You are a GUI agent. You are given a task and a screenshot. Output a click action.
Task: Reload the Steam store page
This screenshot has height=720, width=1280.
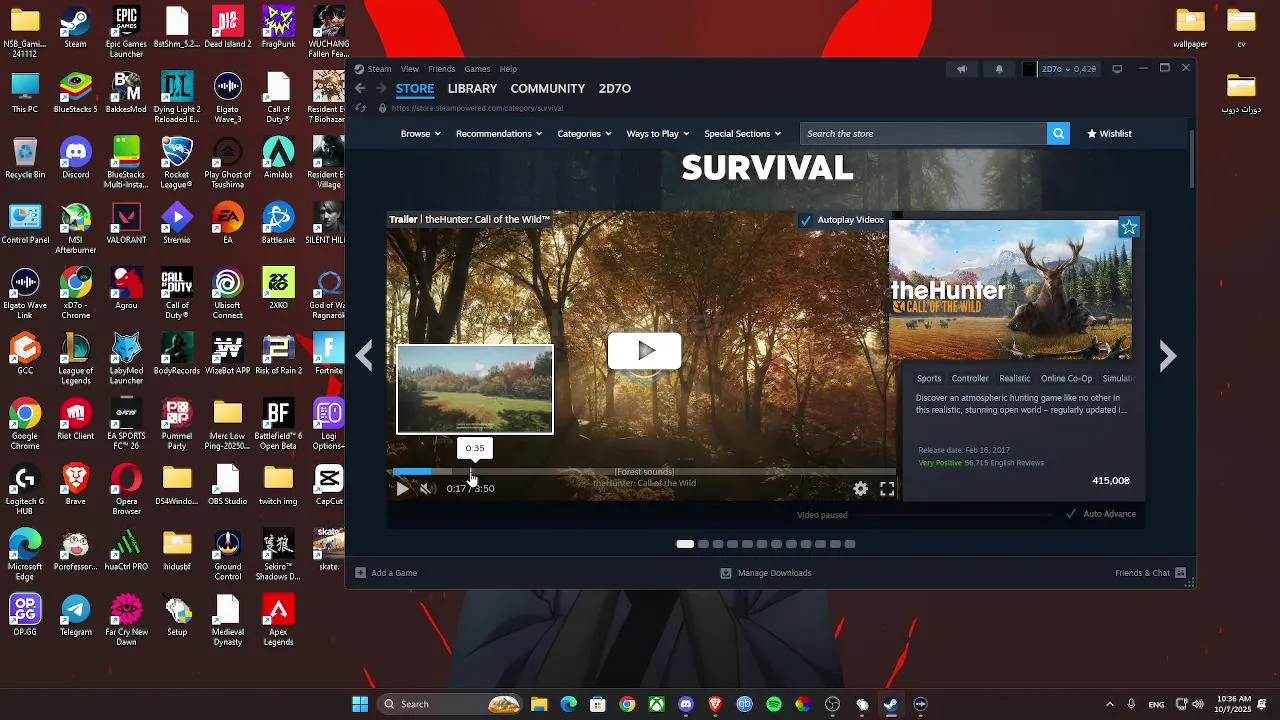click(361, 108)
